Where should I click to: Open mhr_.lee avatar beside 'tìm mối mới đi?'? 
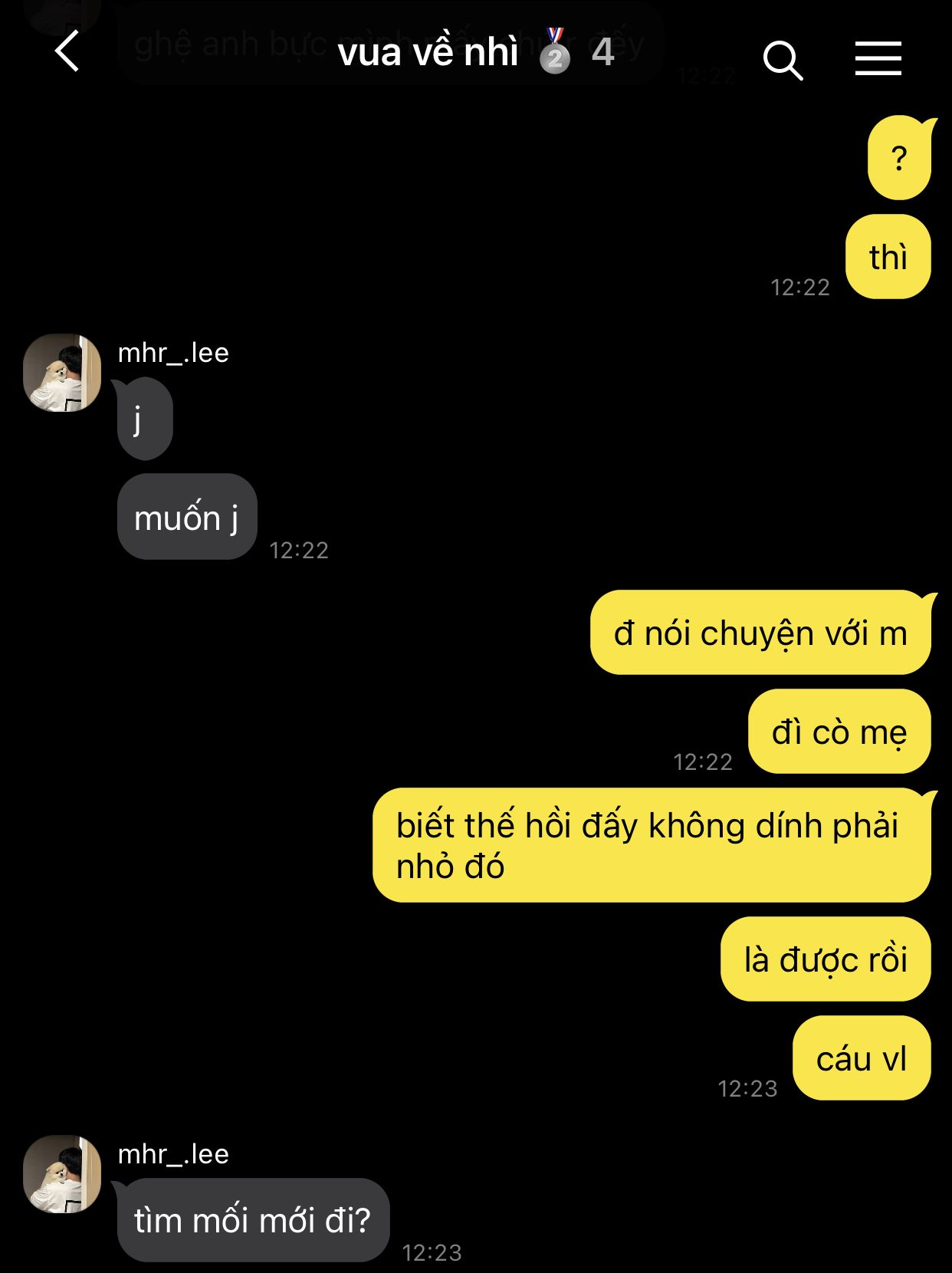tap(62, 1174)
